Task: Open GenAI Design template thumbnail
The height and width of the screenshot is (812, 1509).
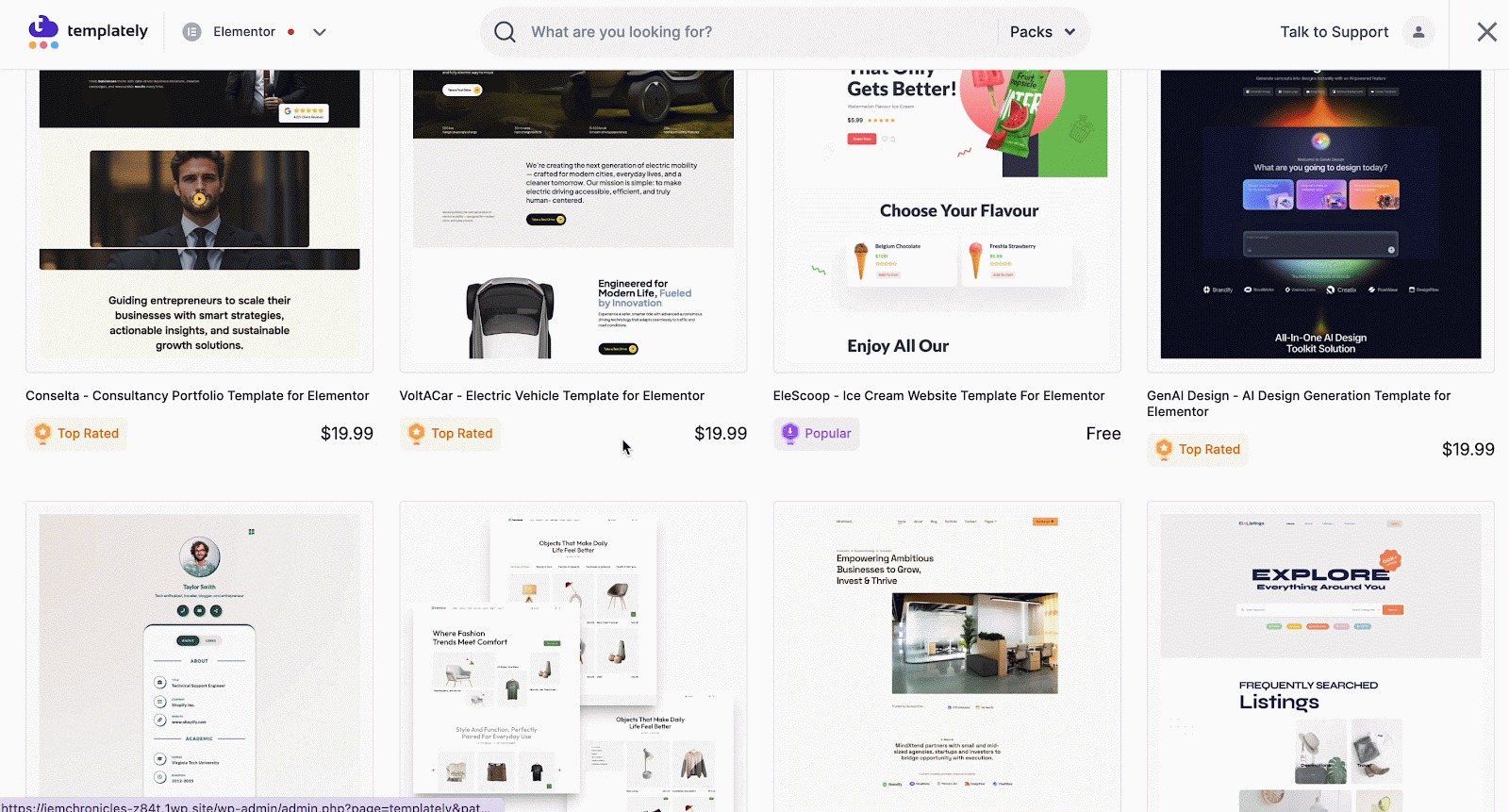Action: point(1320,221)
